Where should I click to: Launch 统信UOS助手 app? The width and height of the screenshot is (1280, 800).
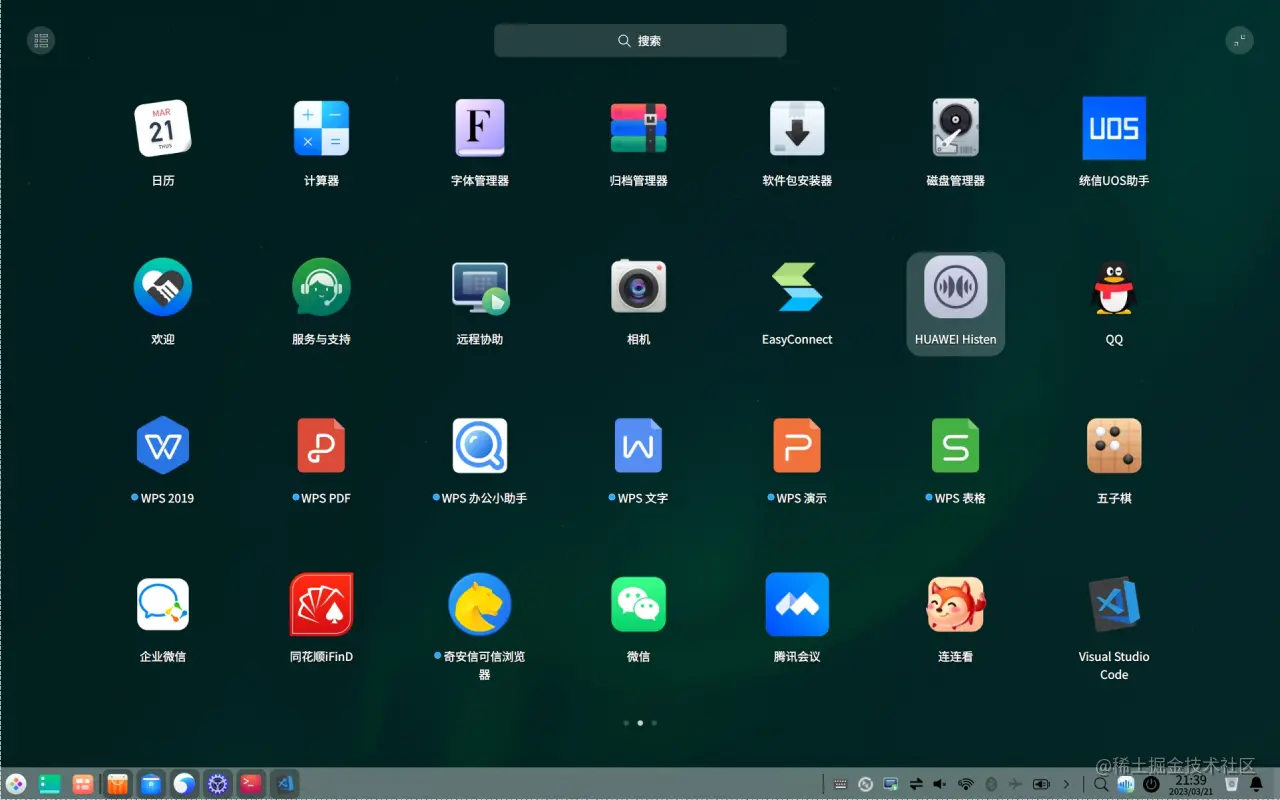coord(1114,128)
